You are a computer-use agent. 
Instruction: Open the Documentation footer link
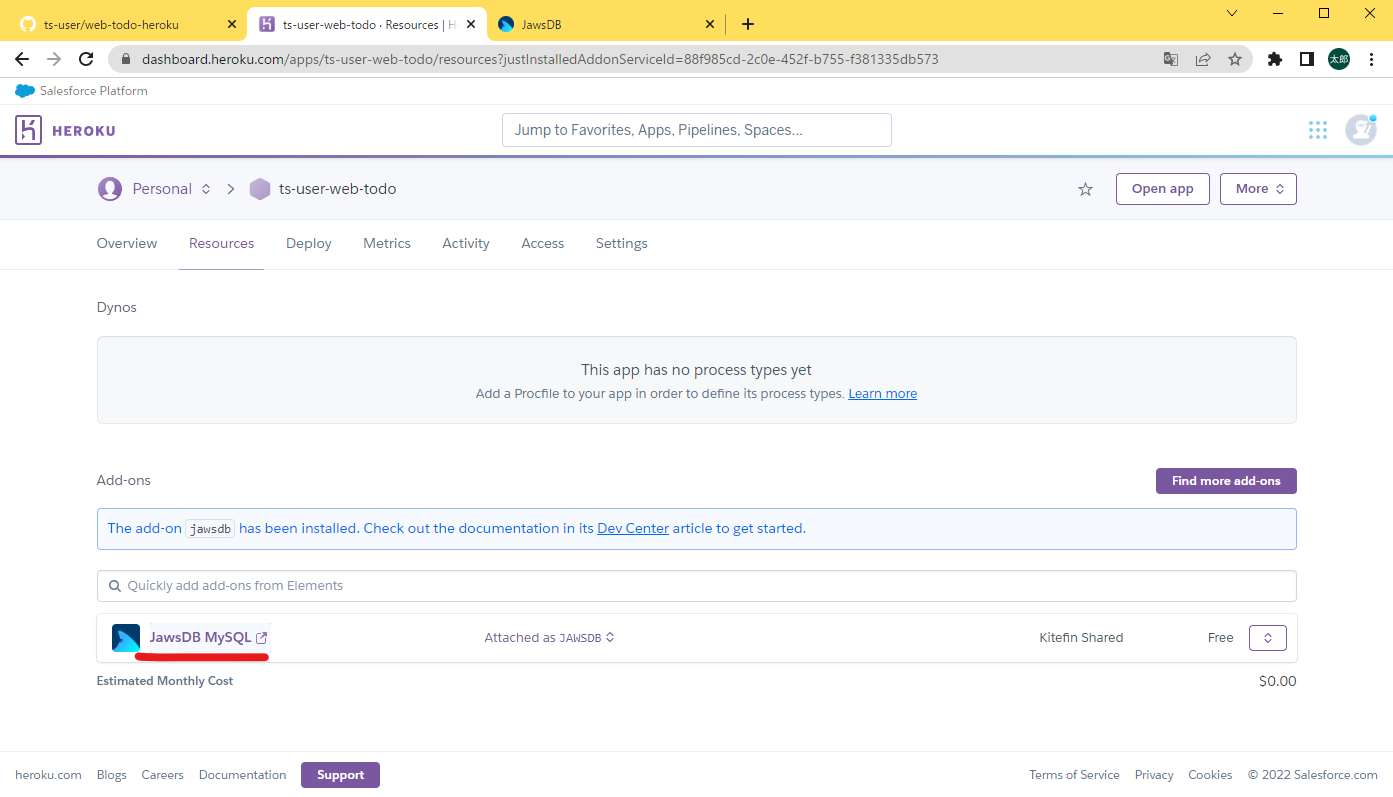point(242,775)
